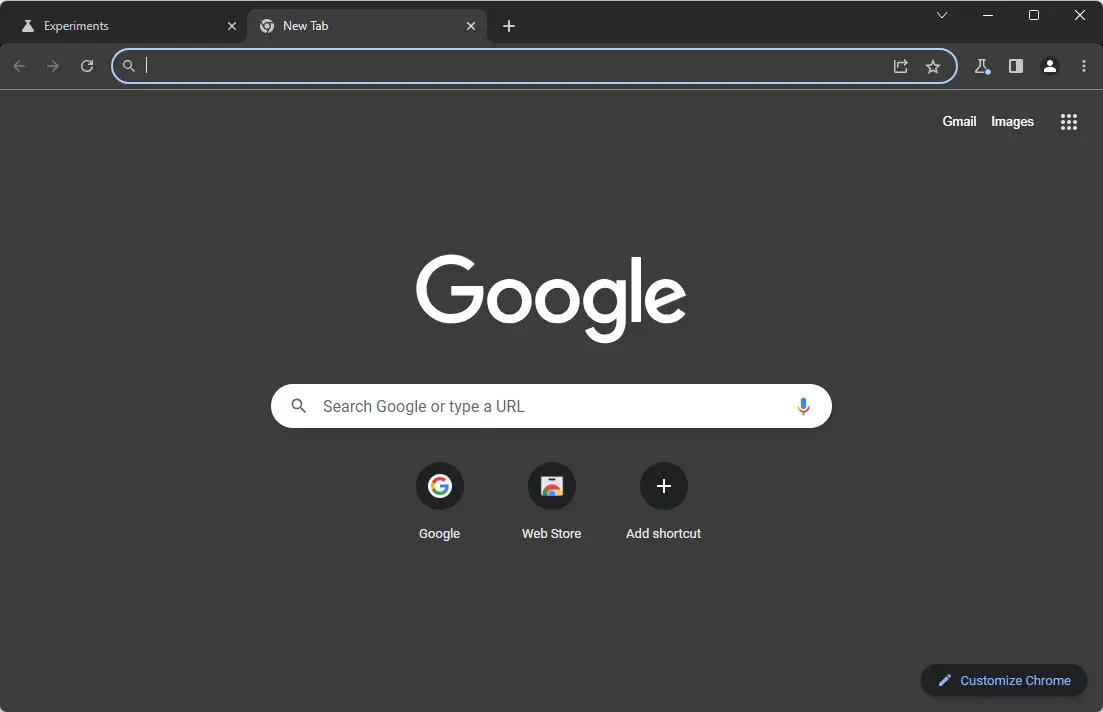The height and width of the screenshot is (712, 1103).
Task: Open Gmail link
Action: pos(959,122)
